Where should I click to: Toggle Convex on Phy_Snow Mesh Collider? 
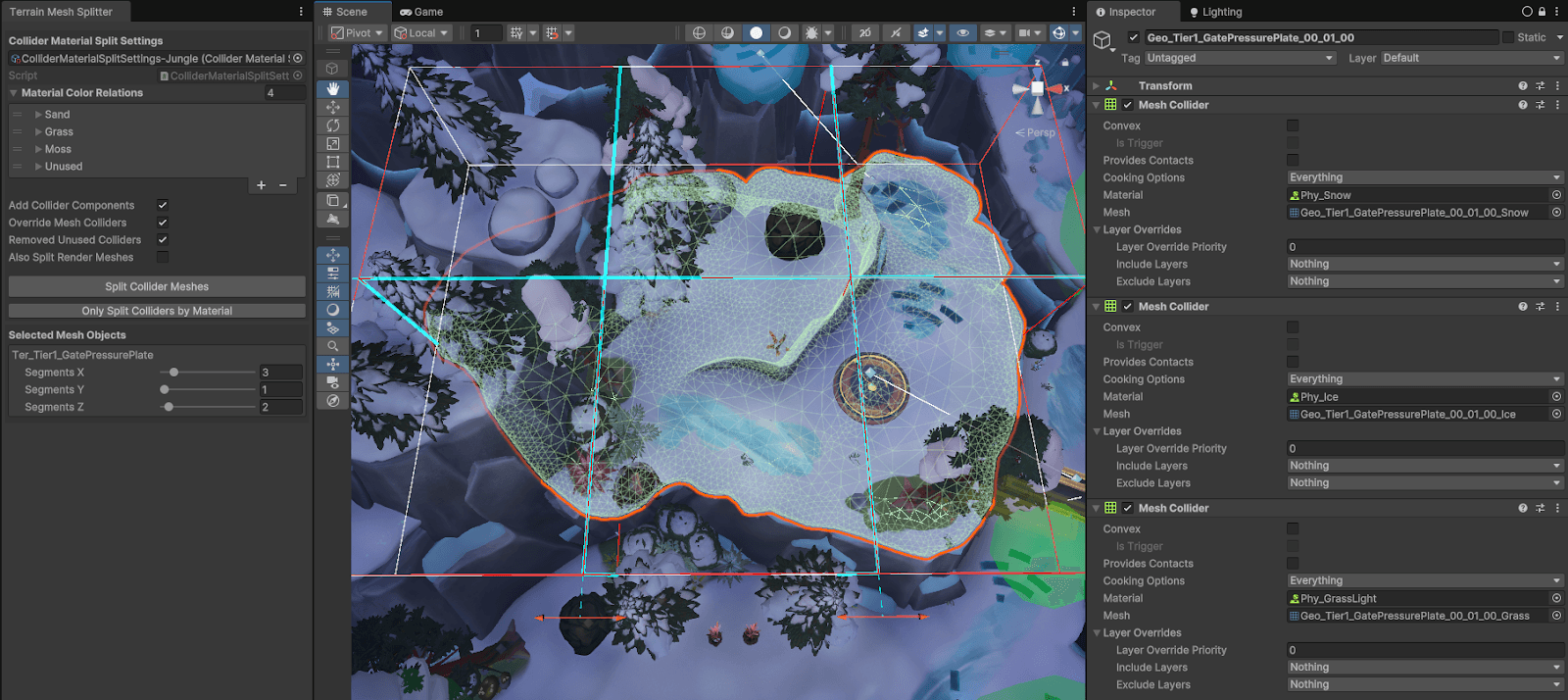point(1293,125)
